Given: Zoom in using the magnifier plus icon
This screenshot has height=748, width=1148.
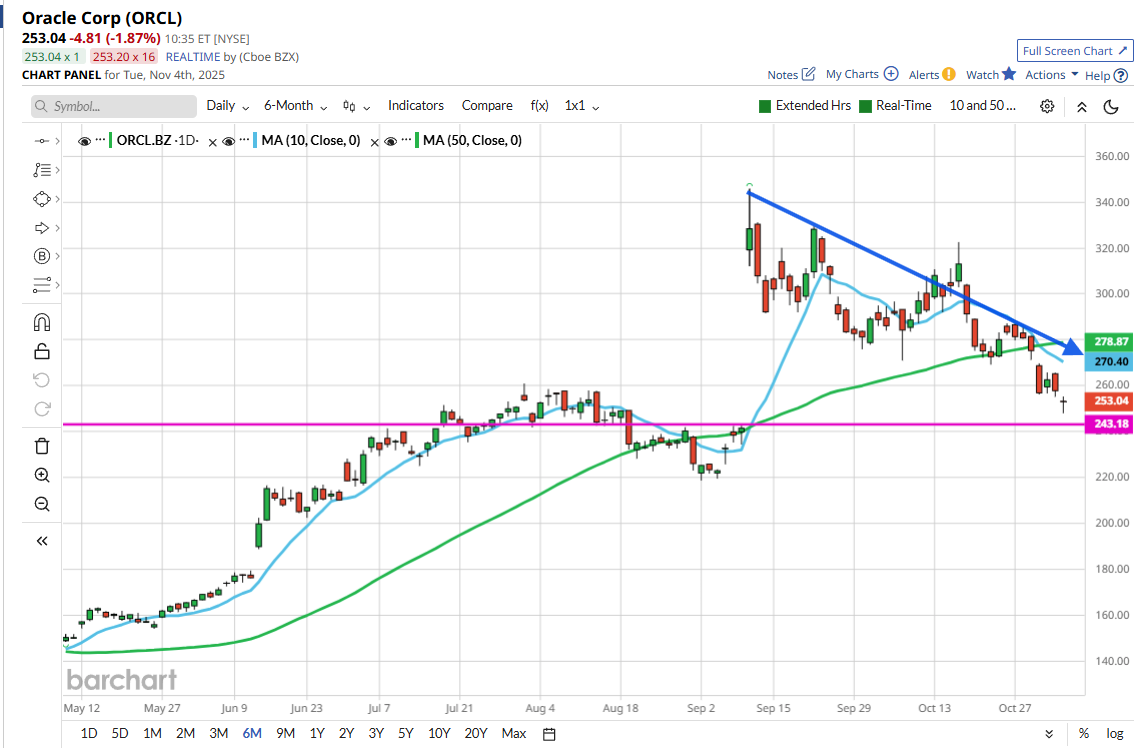Looking at the screenshot, I should tap(42, 475).
